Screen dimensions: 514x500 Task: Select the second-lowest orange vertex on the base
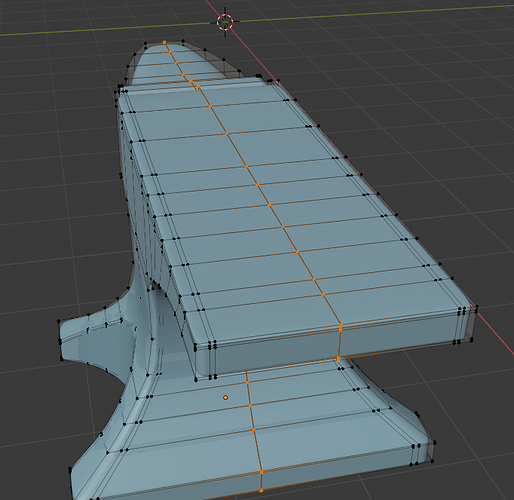261,472
